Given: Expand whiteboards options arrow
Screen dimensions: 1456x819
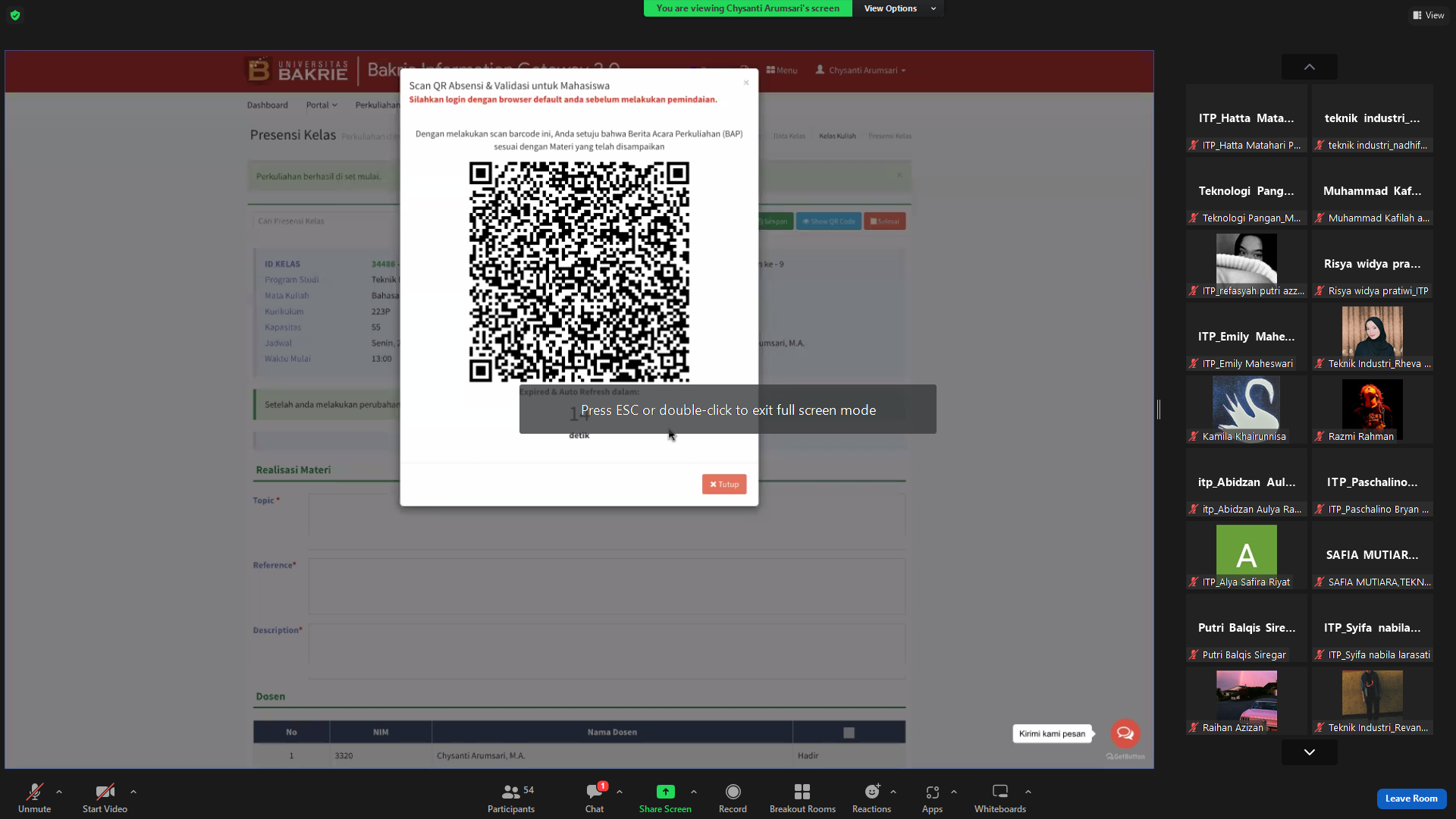Looking at the screenshot, I should [x=1028, y=792].
